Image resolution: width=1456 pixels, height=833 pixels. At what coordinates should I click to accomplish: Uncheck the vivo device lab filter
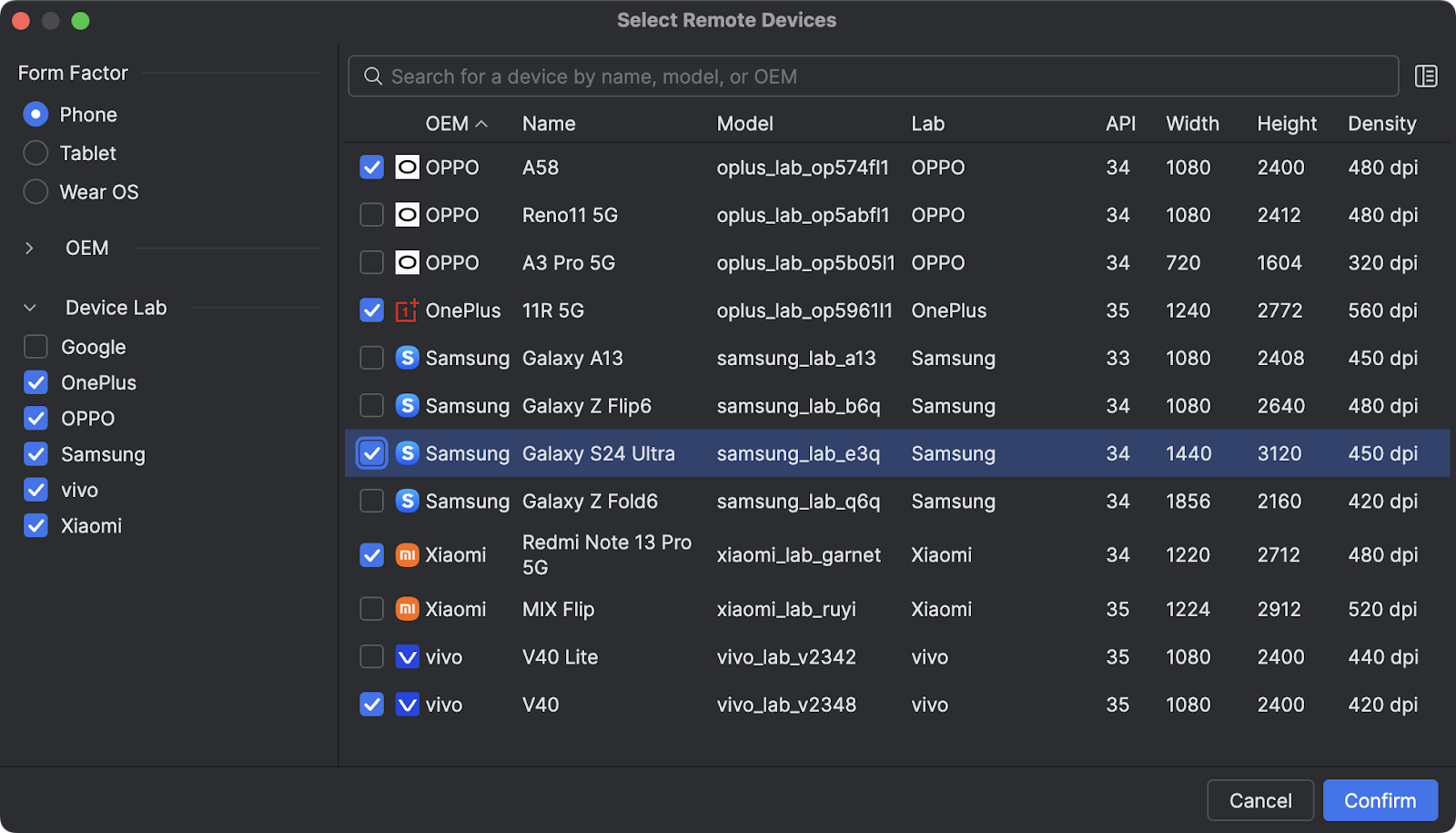coord(35,490)
